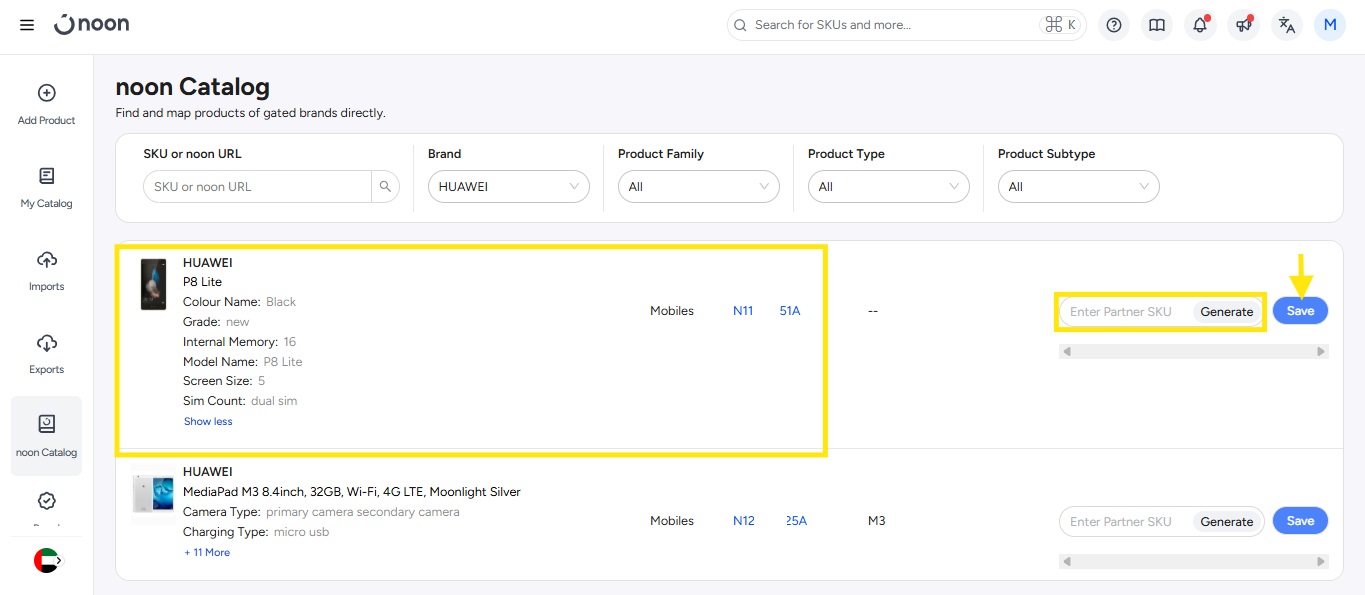Screen dimensions: 1365x595
Task: Open My Catalog in sidebar
Action: click(46, 187)
